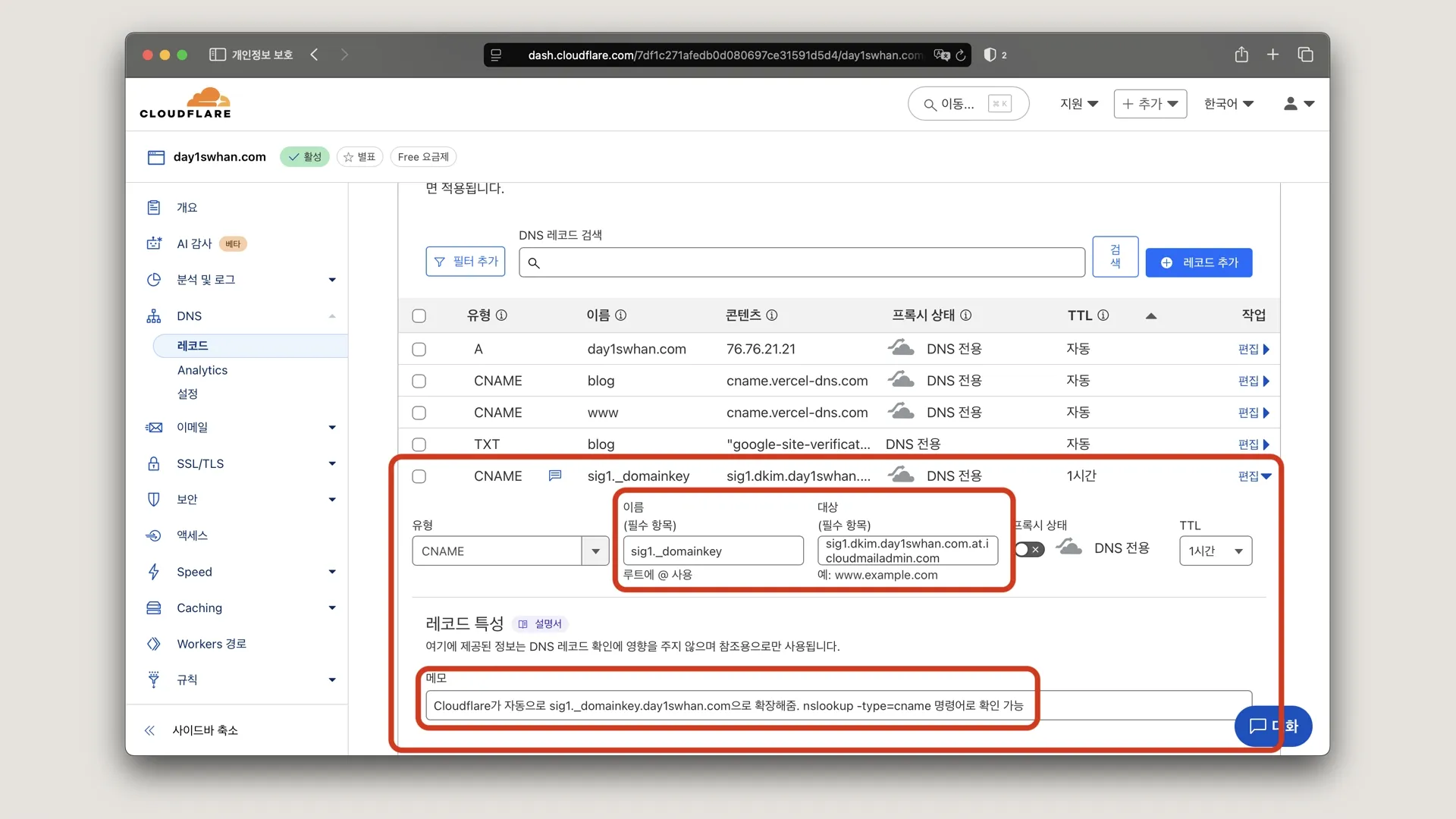Click the browser forward arrow
This screenshot has width=1456, height=819.
[x=344, y=55]
